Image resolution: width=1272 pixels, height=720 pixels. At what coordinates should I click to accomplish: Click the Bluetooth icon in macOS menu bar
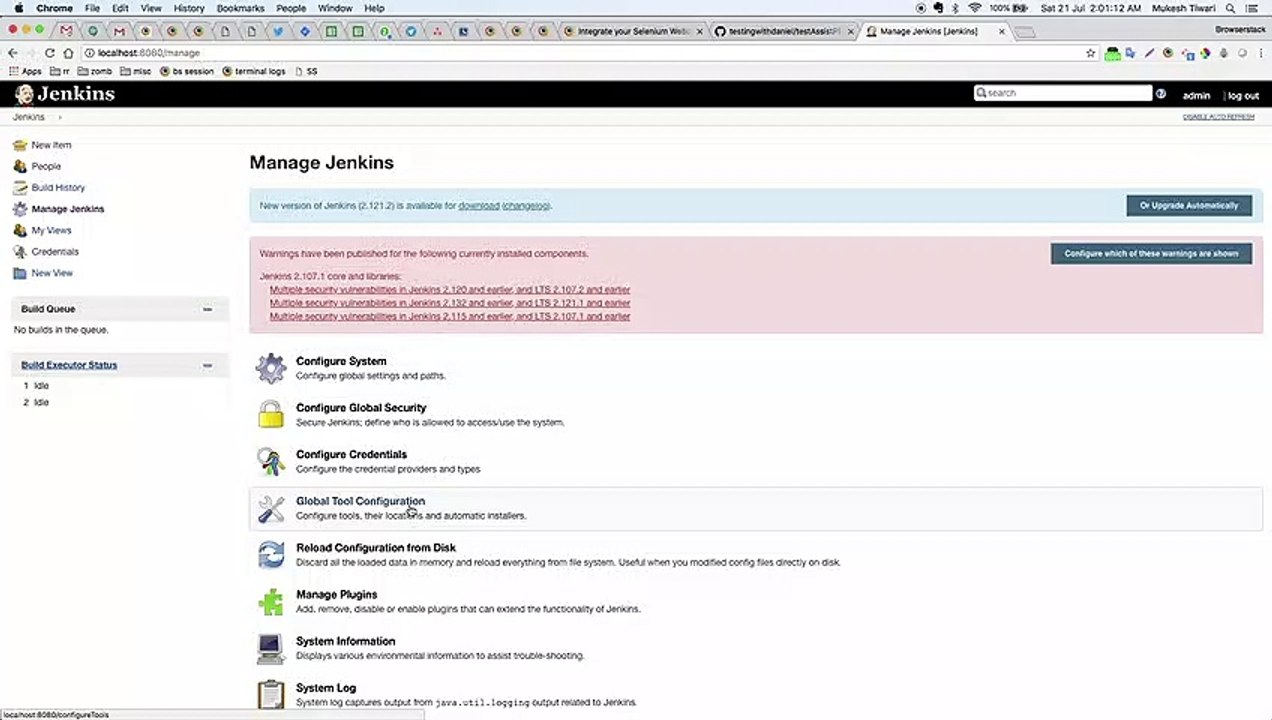point(955,8)
